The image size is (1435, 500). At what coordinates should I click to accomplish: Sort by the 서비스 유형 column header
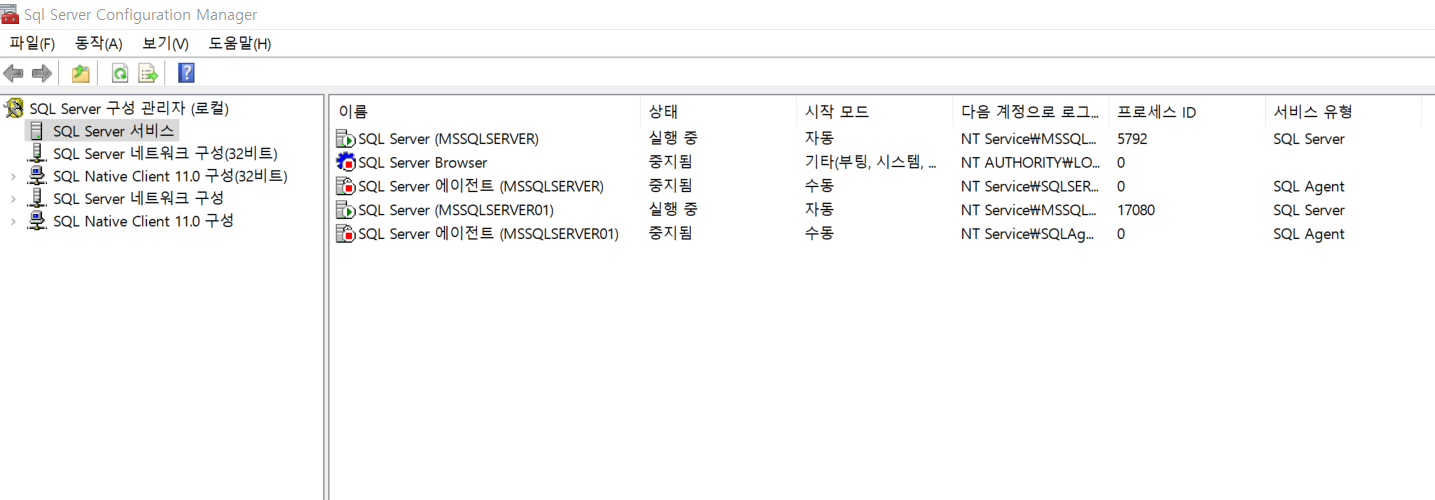pos(1342,112)
